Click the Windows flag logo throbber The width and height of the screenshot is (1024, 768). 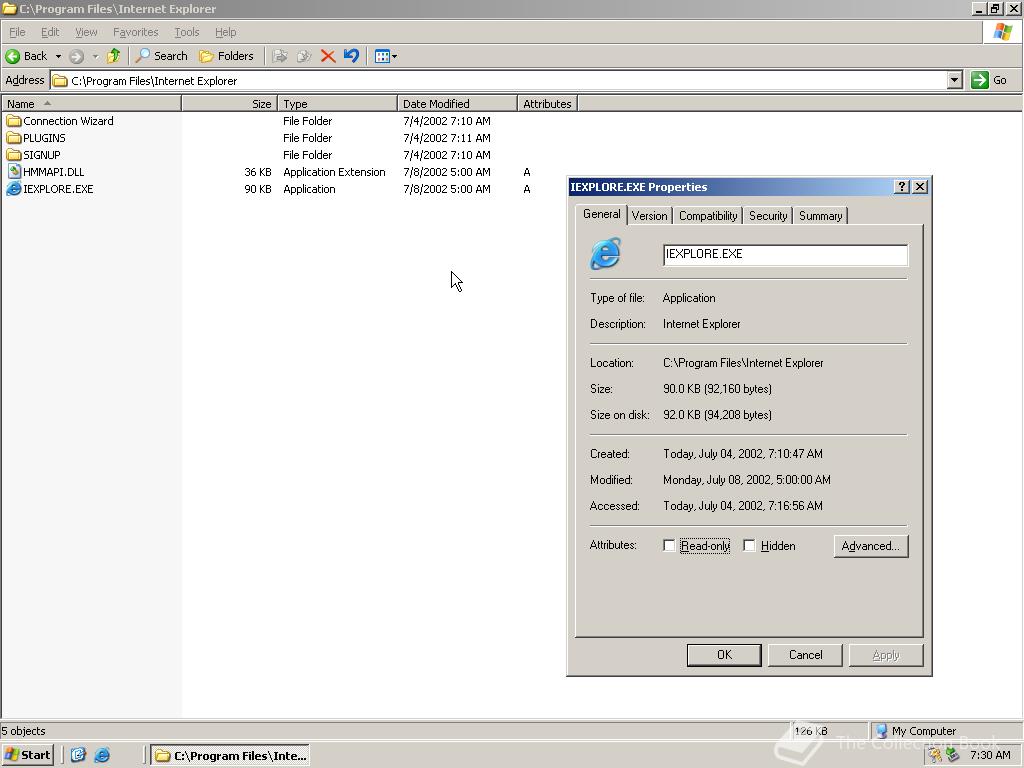click(1002, 32)
